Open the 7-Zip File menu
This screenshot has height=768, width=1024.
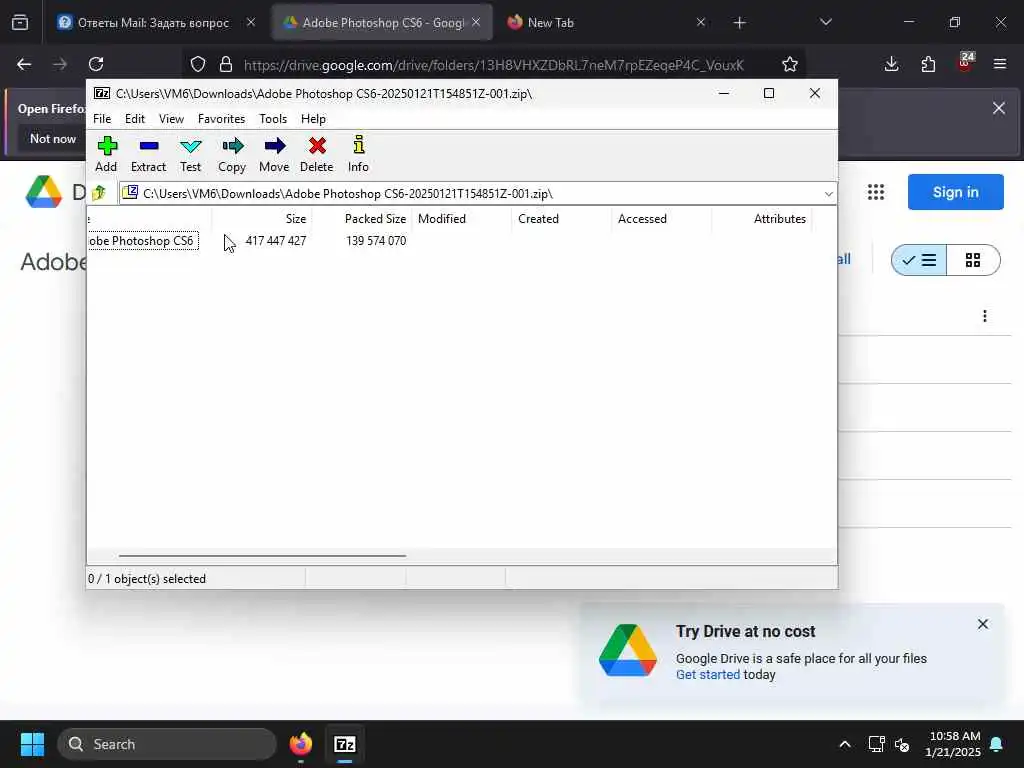(x=102, y=119)
